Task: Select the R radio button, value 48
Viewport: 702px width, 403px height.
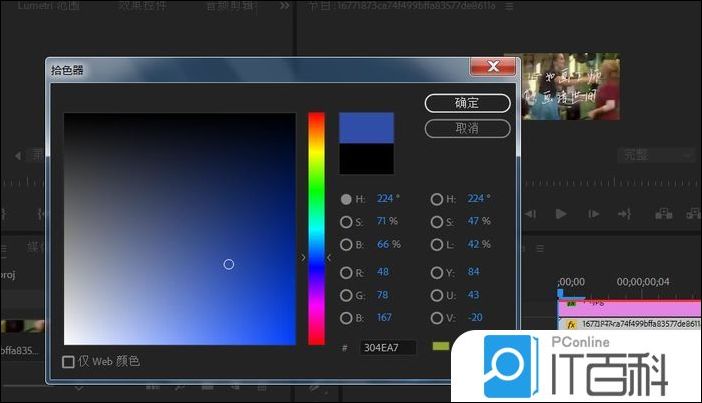Action: coord(346,273)
